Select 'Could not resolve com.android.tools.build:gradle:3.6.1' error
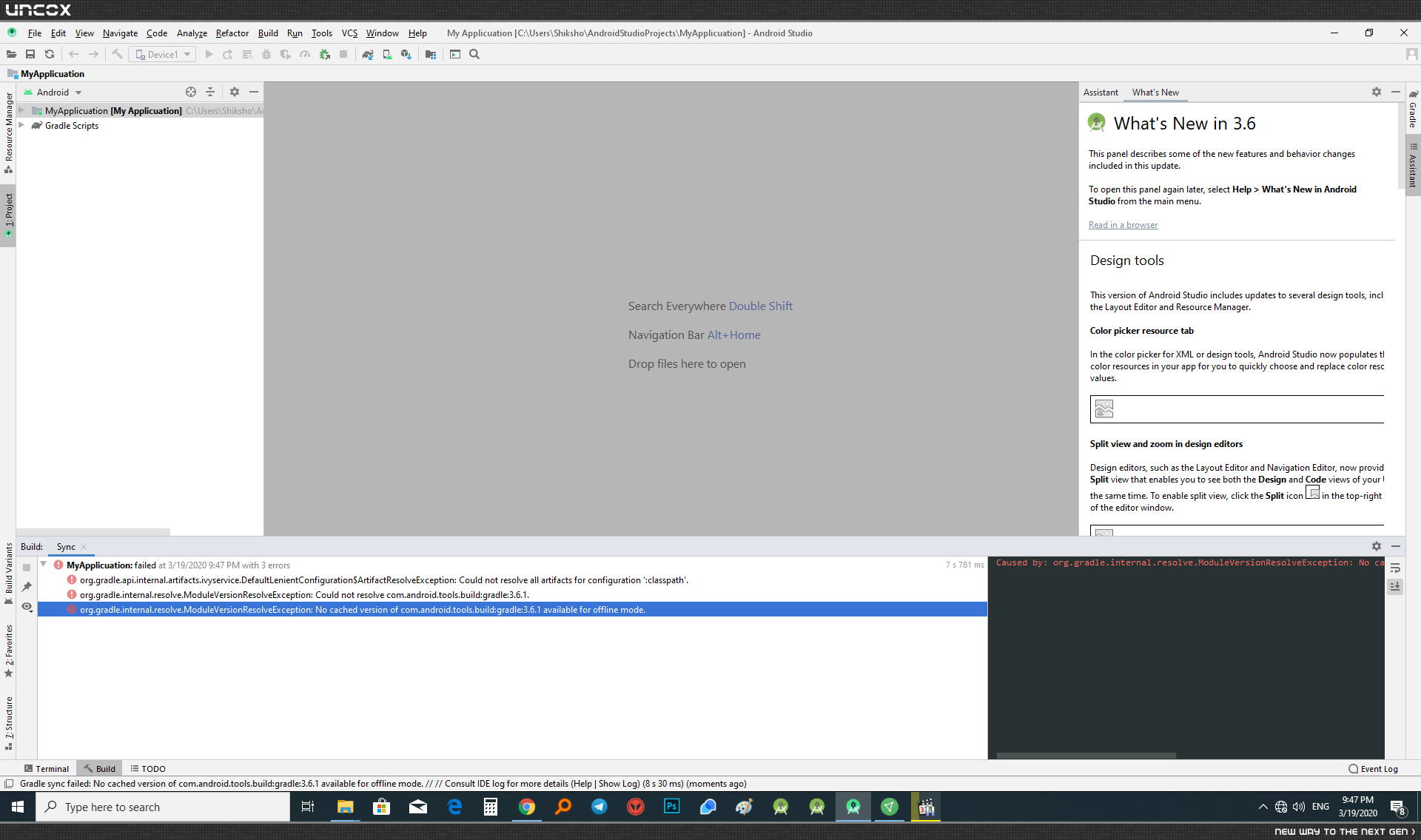 pos(513,594)
